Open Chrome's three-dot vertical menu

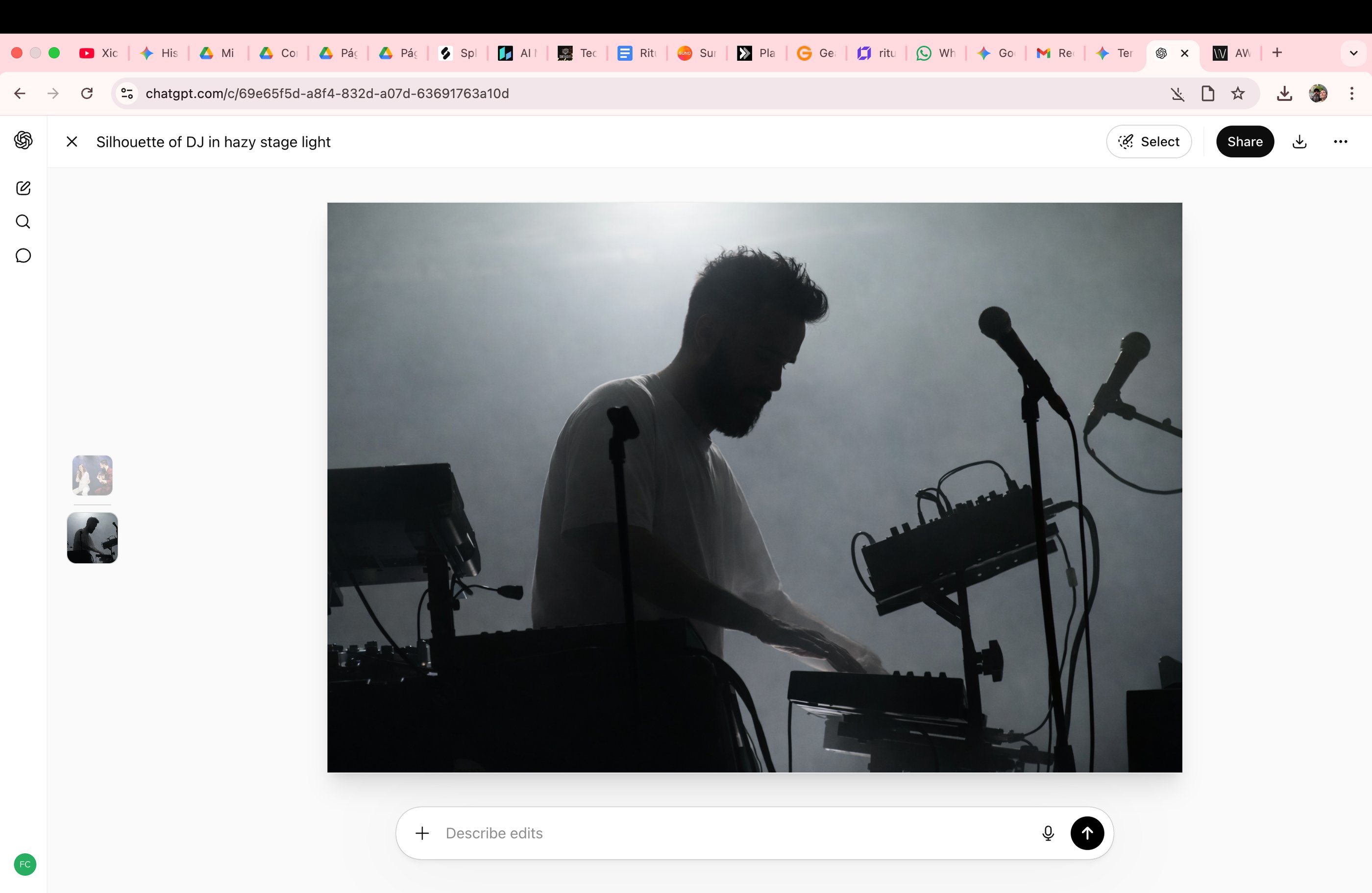point(1351,94)
